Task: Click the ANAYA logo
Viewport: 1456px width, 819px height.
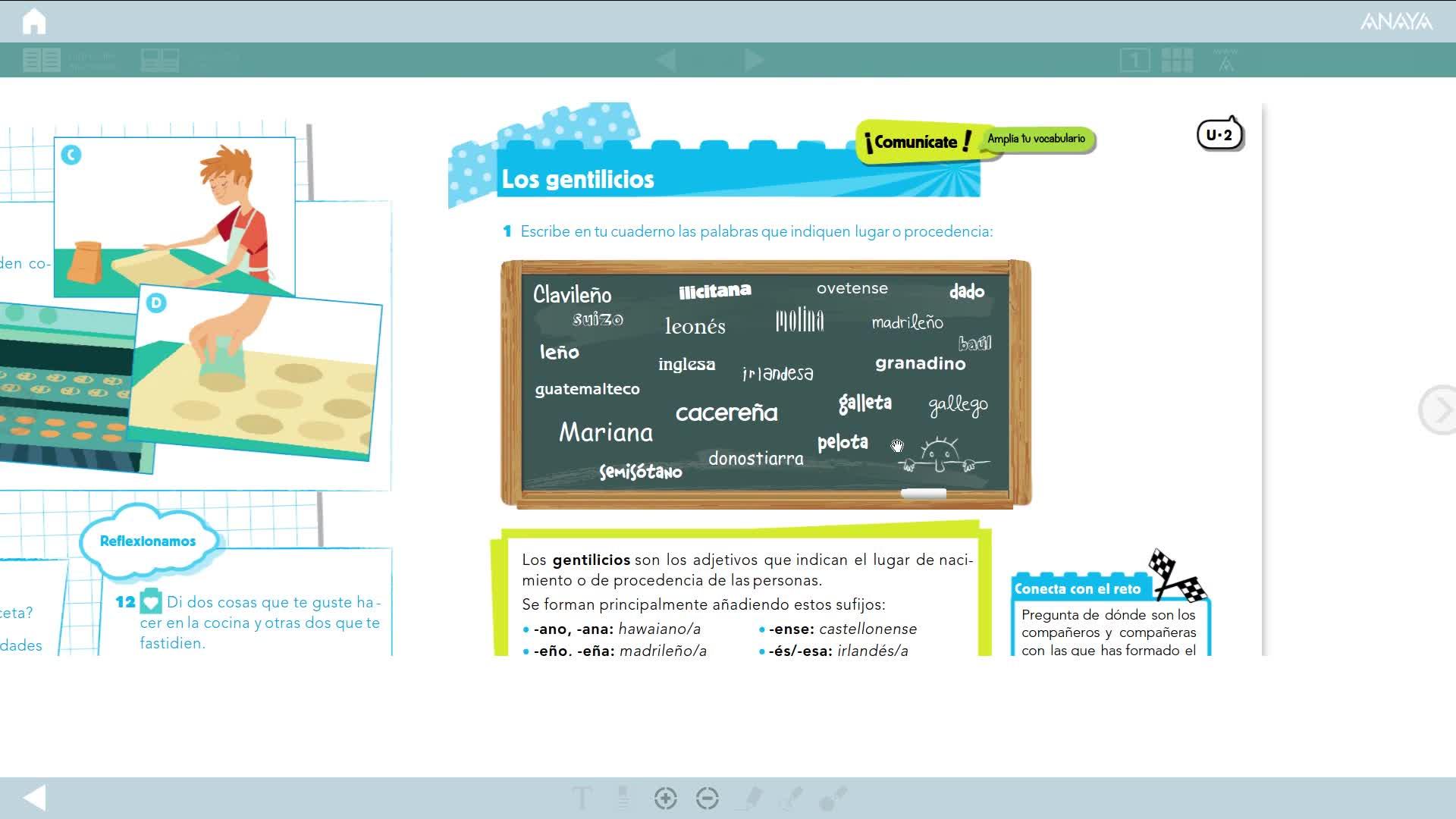Action: tap(1396, 21)
